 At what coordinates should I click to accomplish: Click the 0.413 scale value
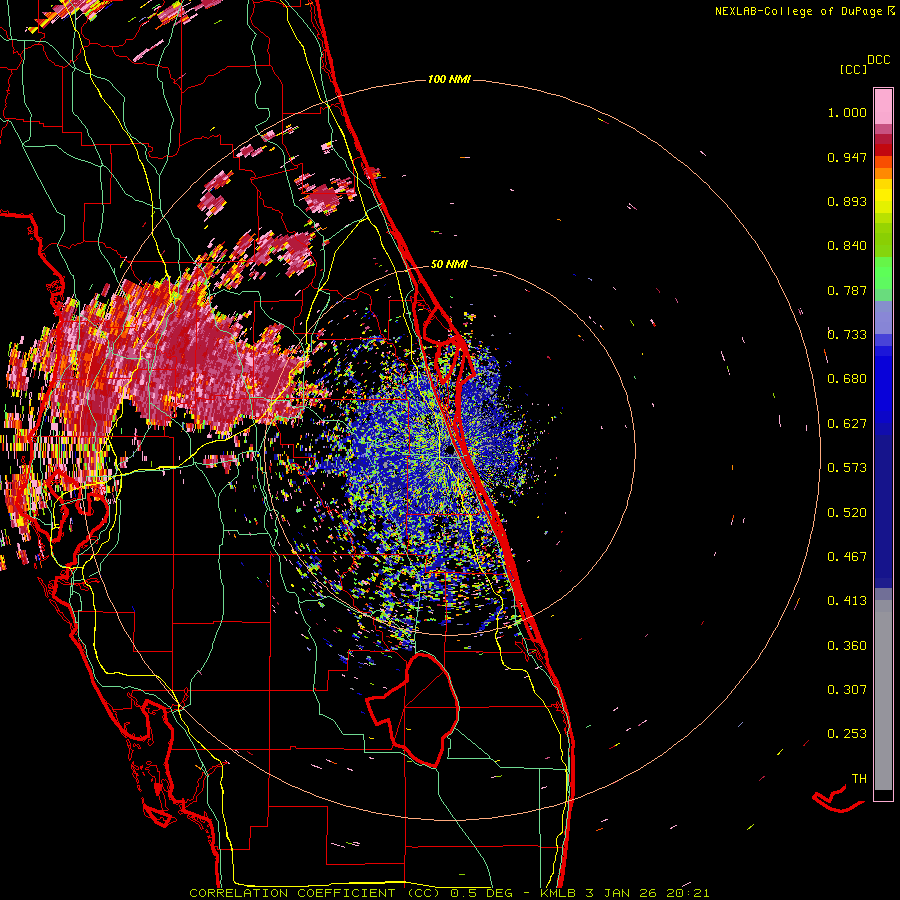click(847, 601)
